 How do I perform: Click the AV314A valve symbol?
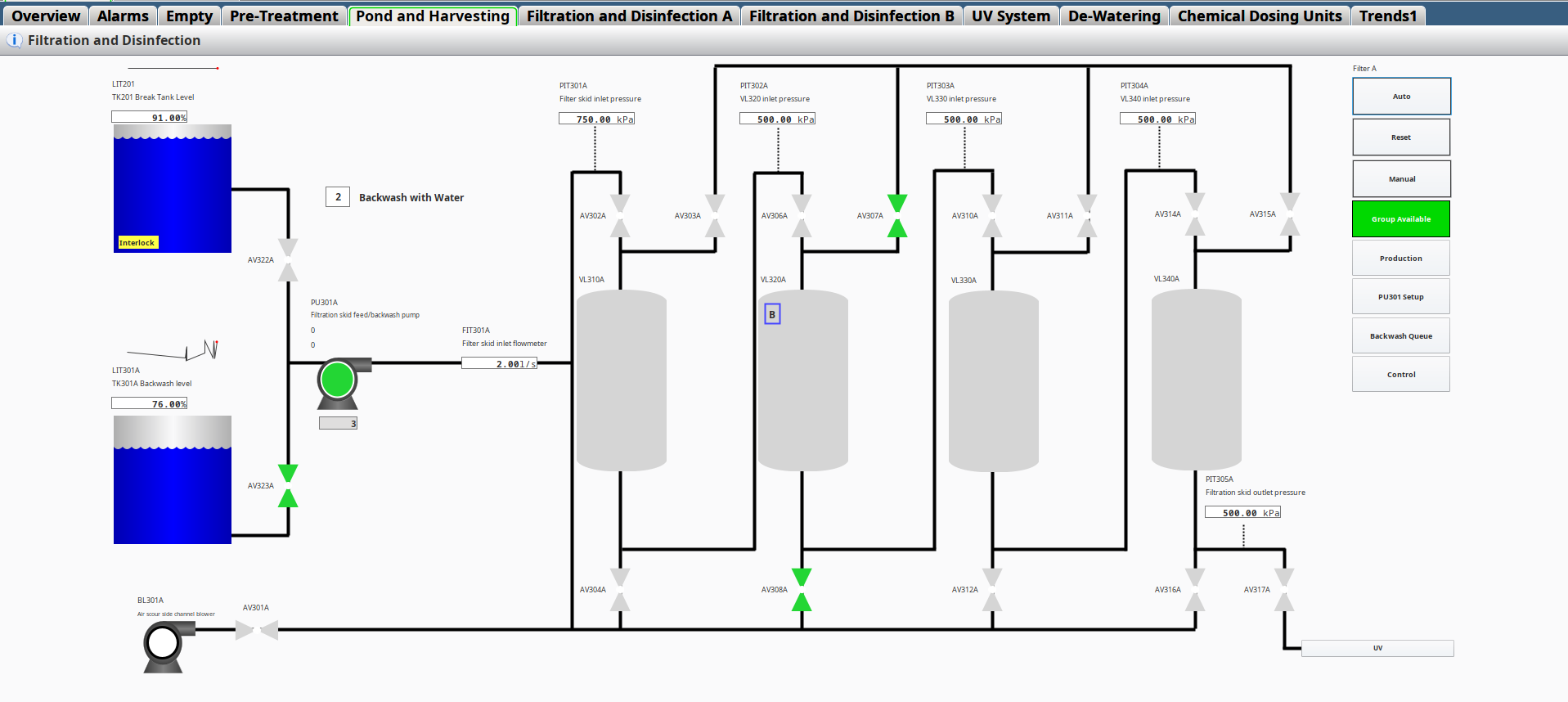pyautogui.click(x=1195, y=214)
